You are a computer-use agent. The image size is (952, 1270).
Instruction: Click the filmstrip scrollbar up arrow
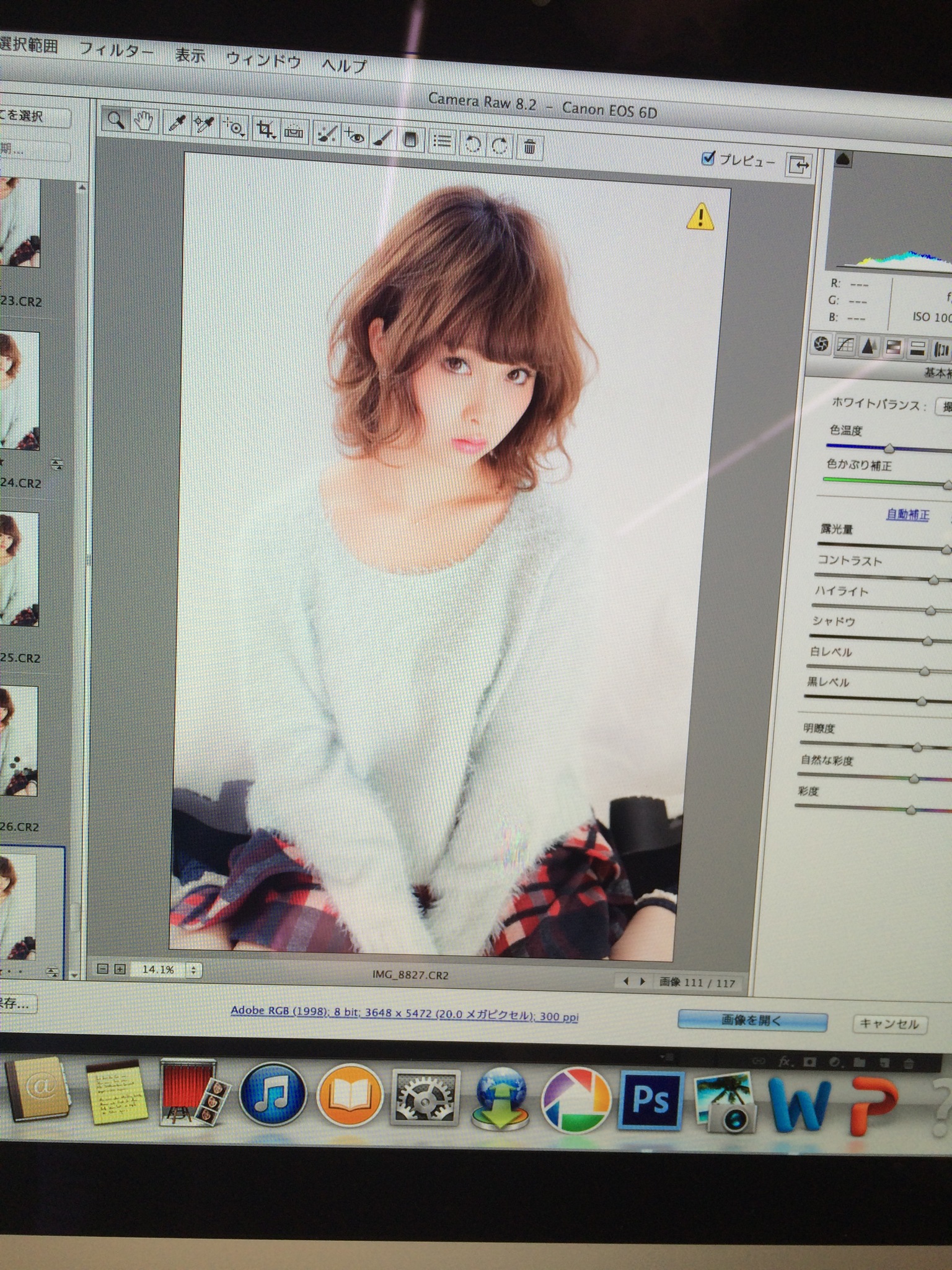82,187
